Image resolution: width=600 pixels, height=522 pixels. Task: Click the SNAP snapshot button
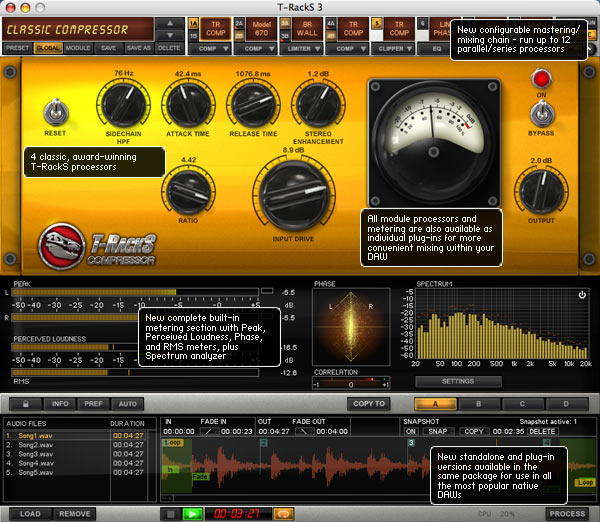coord(438,431)
